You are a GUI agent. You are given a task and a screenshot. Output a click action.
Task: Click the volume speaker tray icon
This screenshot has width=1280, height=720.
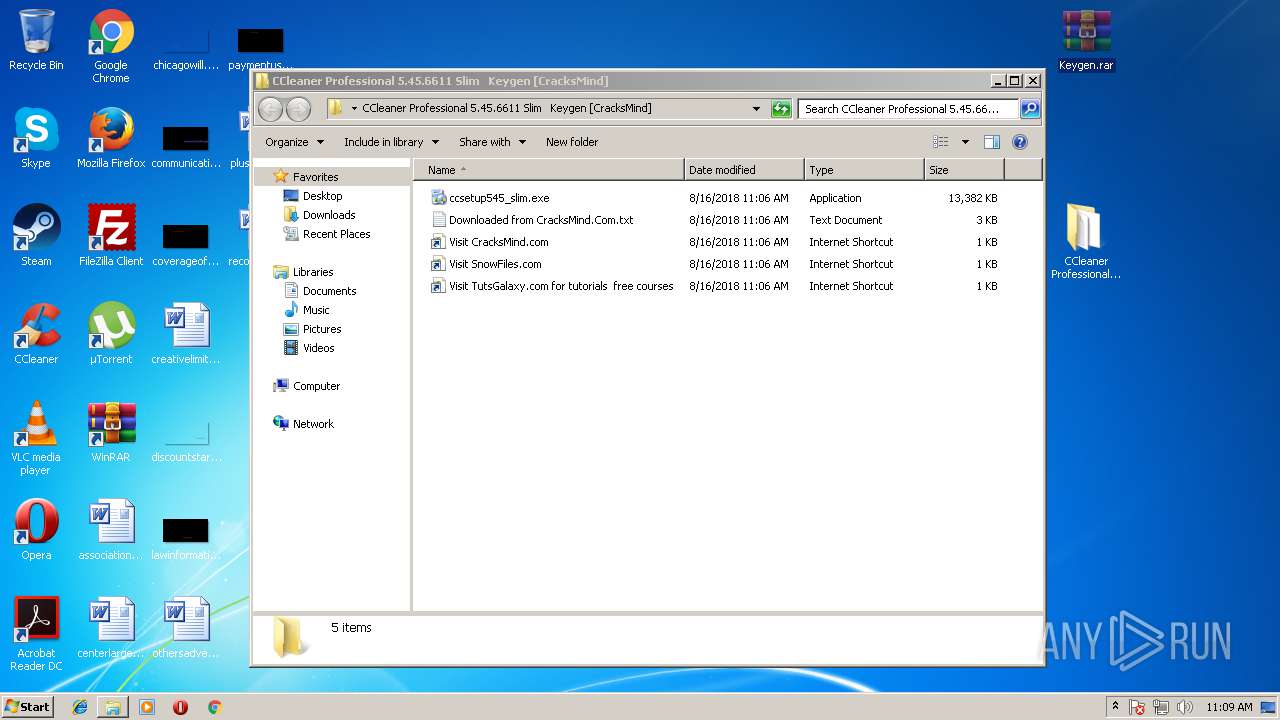[x=1185, y=707]
